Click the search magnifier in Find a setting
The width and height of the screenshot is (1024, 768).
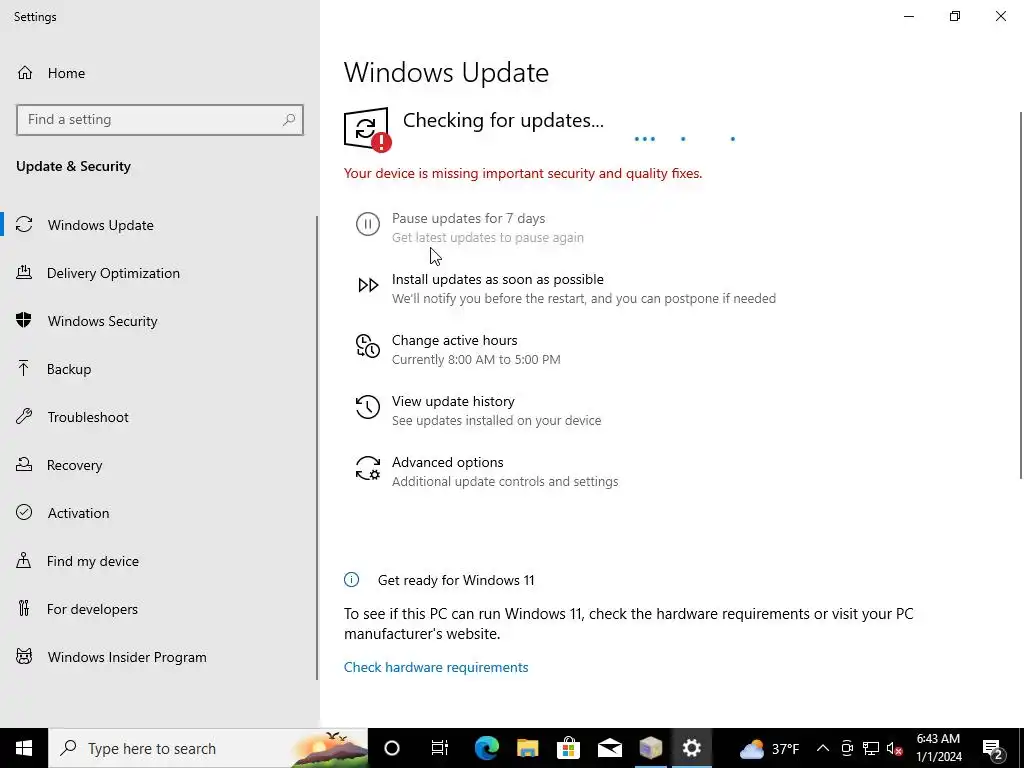(x=289, y=120)
